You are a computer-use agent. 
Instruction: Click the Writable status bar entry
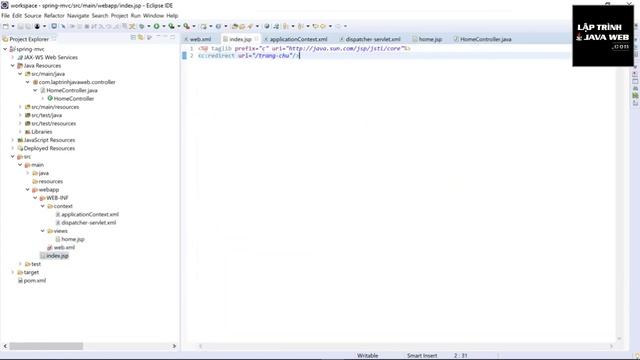coord(367,356)
